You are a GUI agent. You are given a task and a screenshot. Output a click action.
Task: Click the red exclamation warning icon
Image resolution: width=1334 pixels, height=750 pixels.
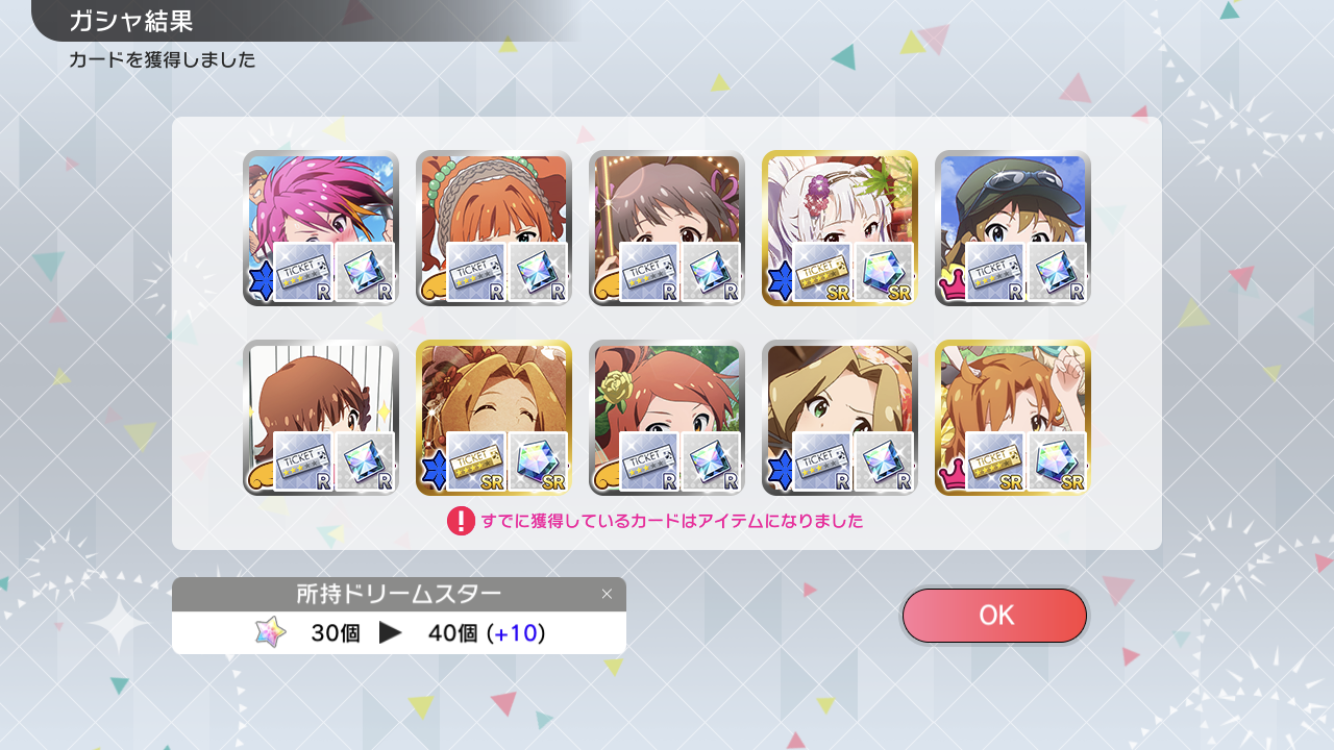[460, 521]
